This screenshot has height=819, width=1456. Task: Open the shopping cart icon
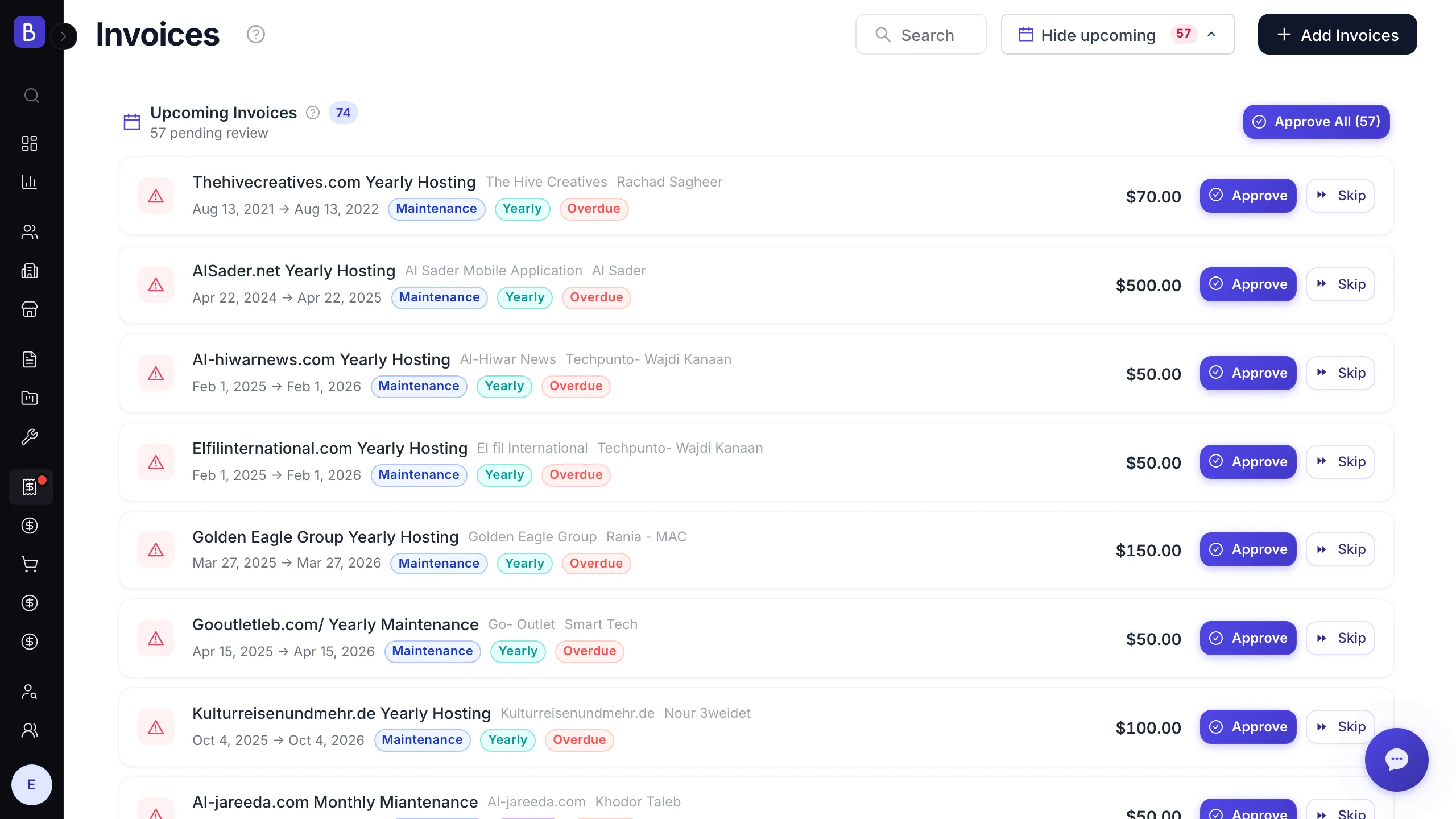point(30,564)
